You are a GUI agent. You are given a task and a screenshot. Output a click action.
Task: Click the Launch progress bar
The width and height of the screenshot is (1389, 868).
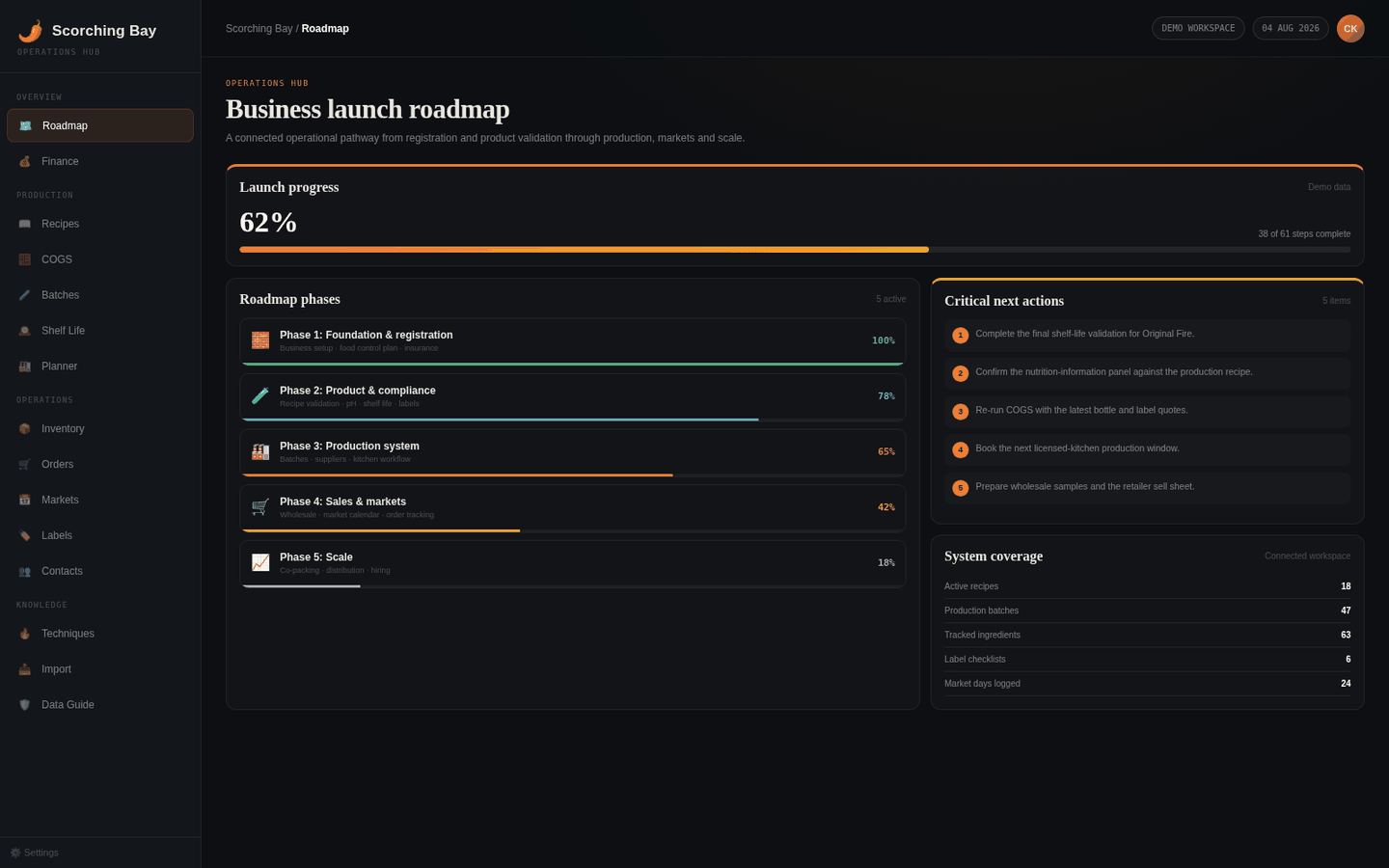pyautogui.click(x=795, y=250)
